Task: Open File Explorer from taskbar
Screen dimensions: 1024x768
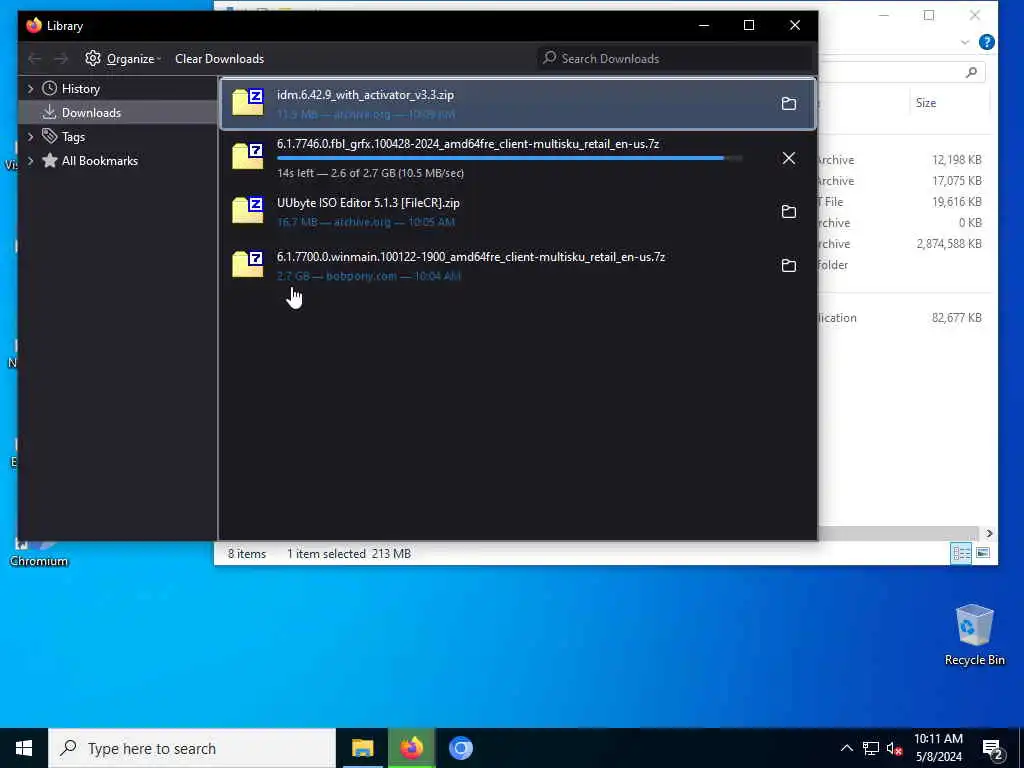Action: coord(362,748)
